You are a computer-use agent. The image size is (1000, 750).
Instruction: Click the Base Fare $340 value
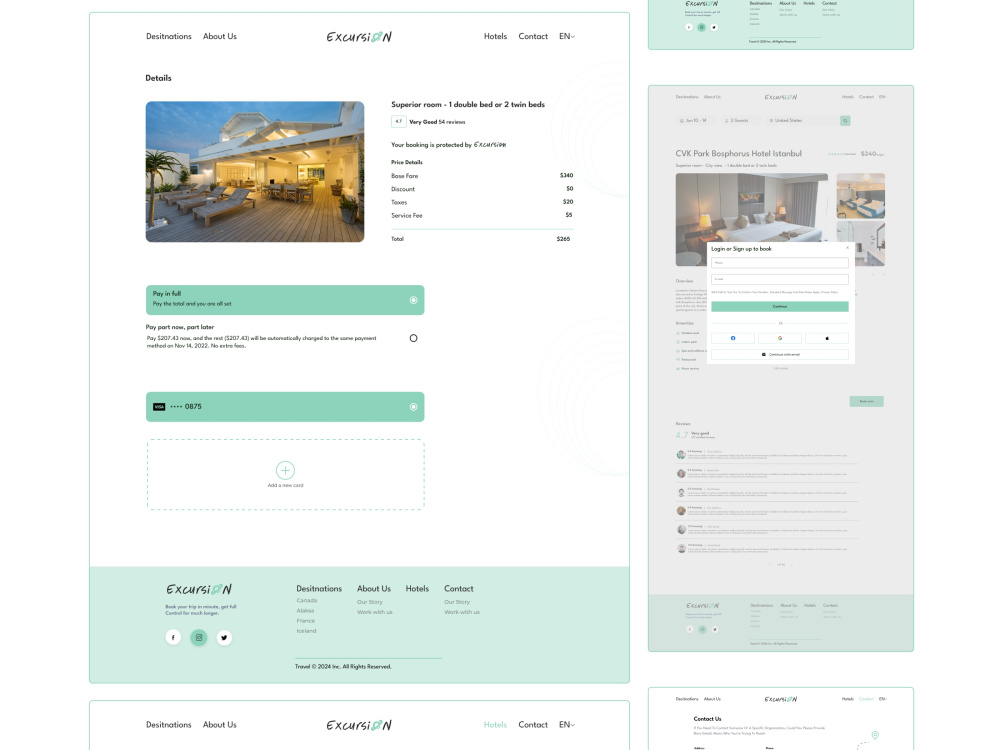point(566,175)
